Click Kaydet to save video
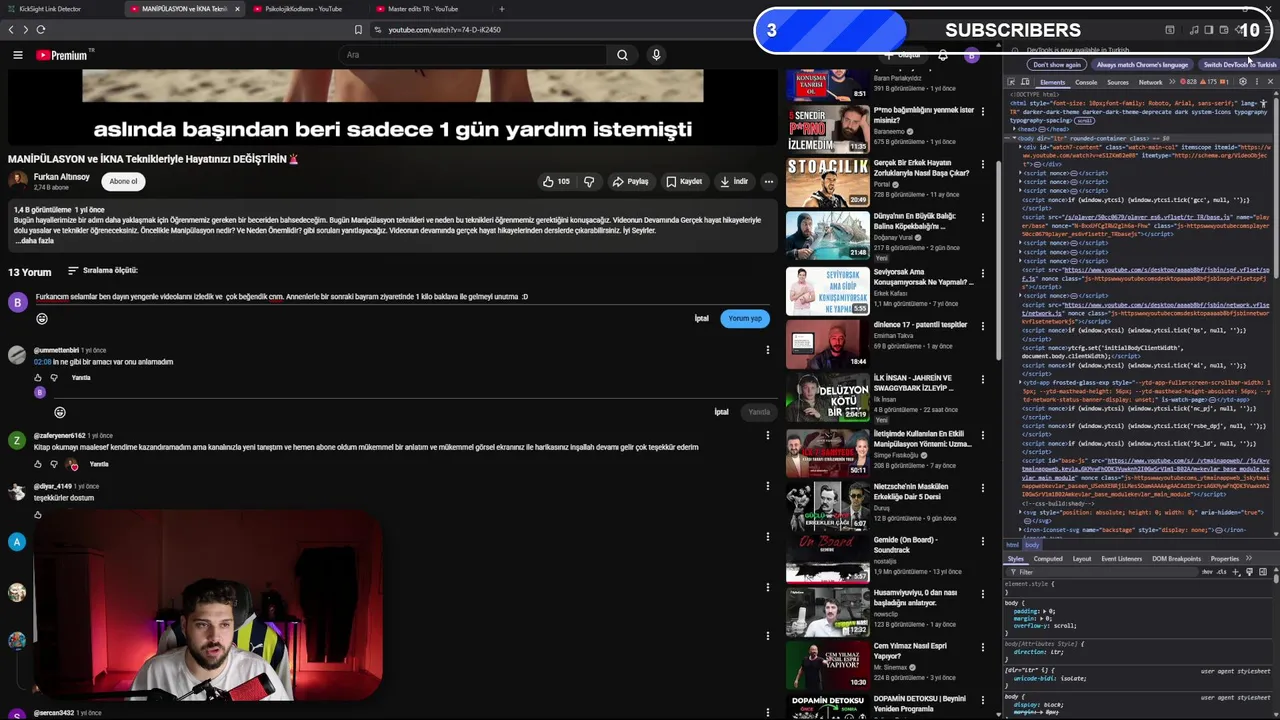This screenshot has height=720, width=1280. pos(684,182)
